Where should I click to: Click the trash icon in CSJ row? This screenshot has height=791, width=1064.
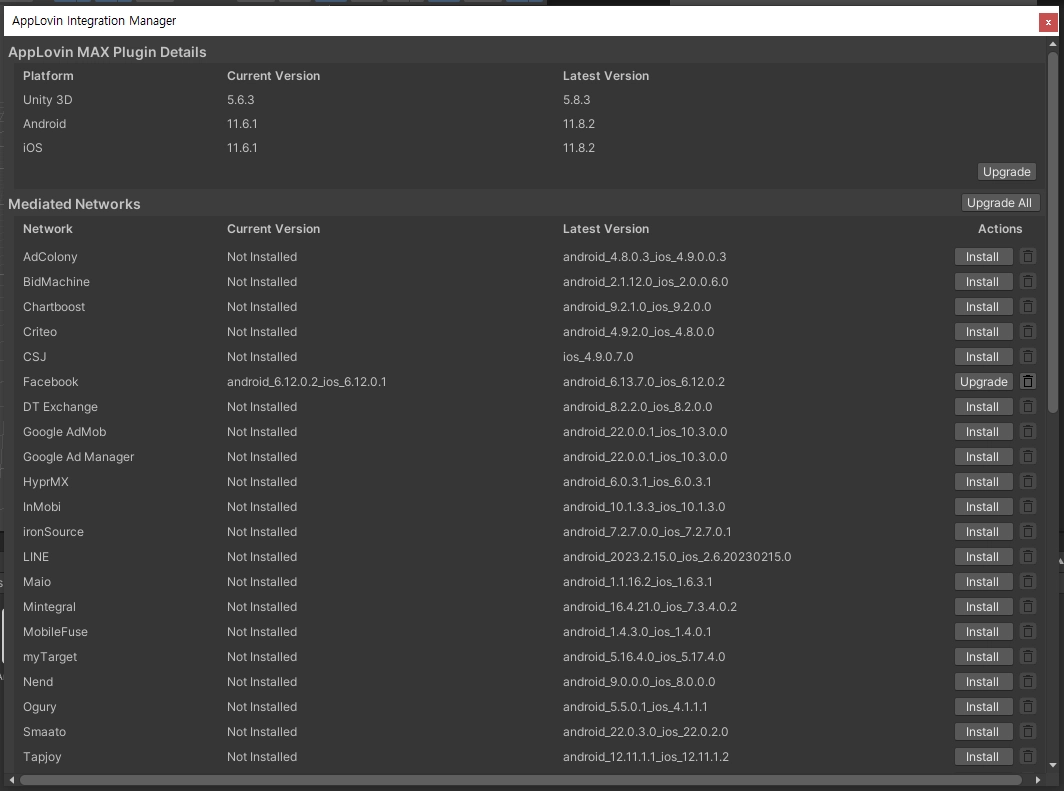pyautogui.click(x=1027, y=357)
